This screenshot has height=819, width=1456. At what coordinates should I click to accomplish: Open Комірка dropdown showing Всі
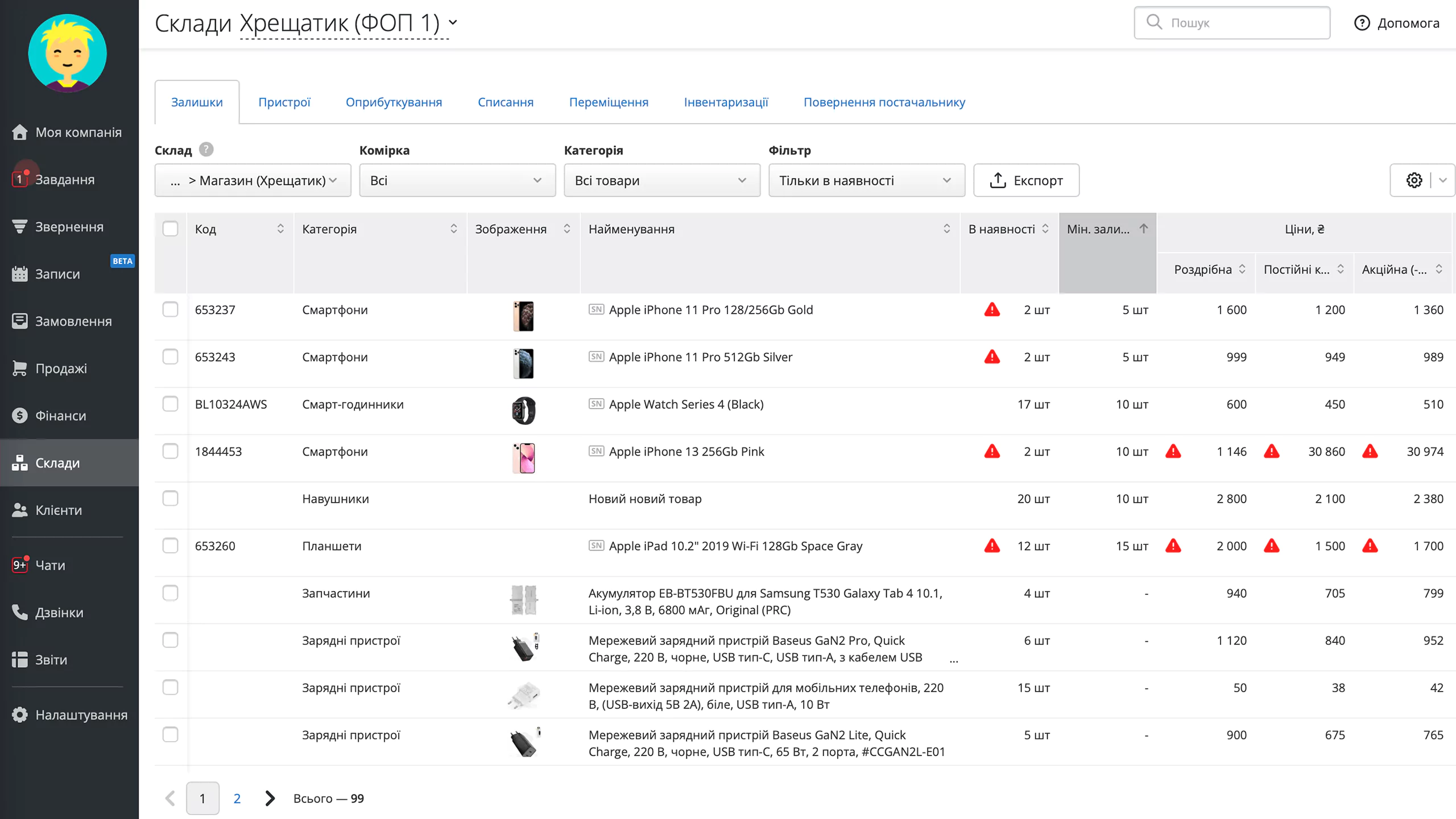(x=457, y=180)
